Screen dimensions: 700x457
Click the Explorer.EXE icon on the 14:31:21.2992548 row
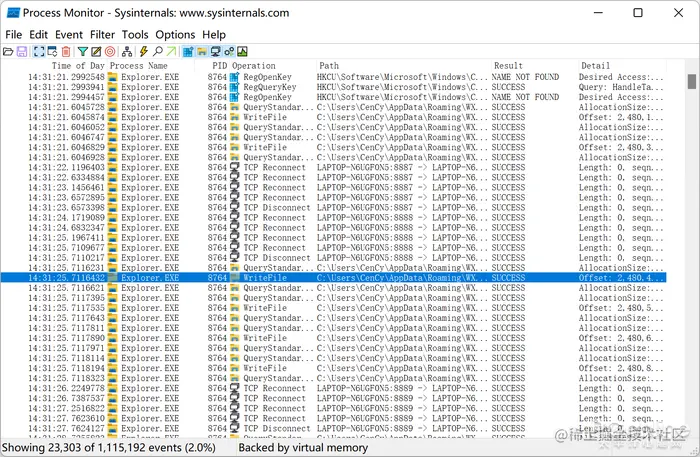click(x=112, y=77)
